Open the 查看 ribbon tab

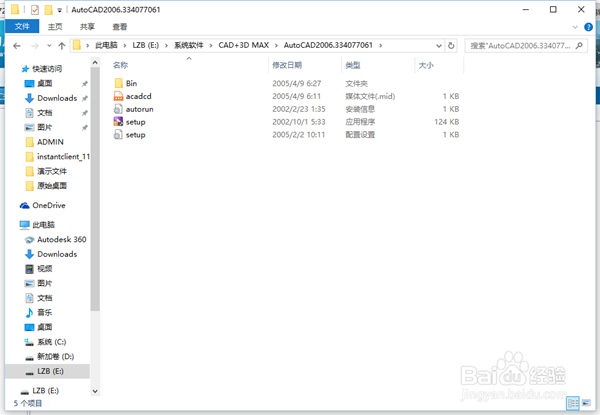(120, 26)
